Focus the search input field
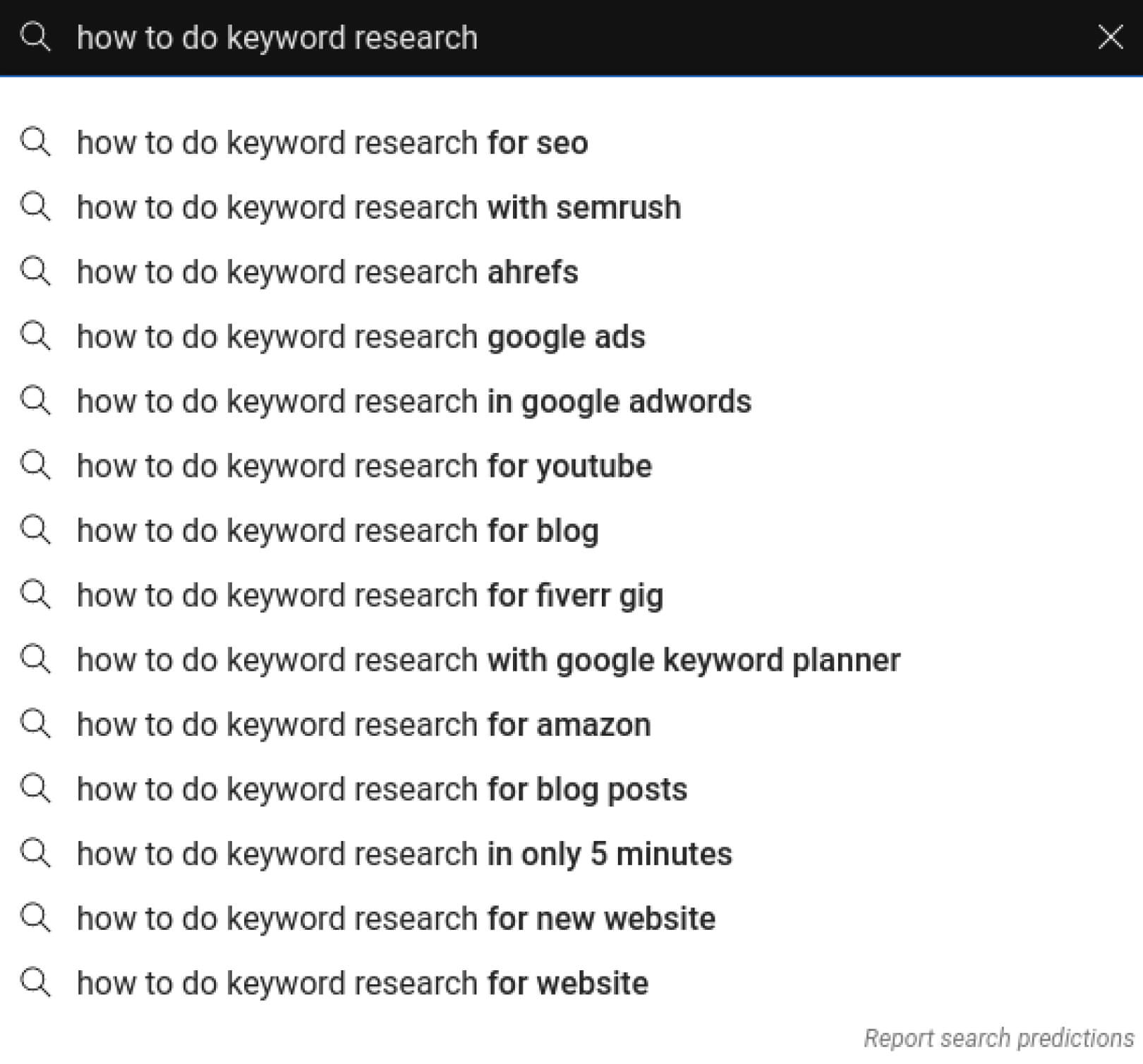Viewport: 1143px width, 1064px height. click(x=564, y=37)
